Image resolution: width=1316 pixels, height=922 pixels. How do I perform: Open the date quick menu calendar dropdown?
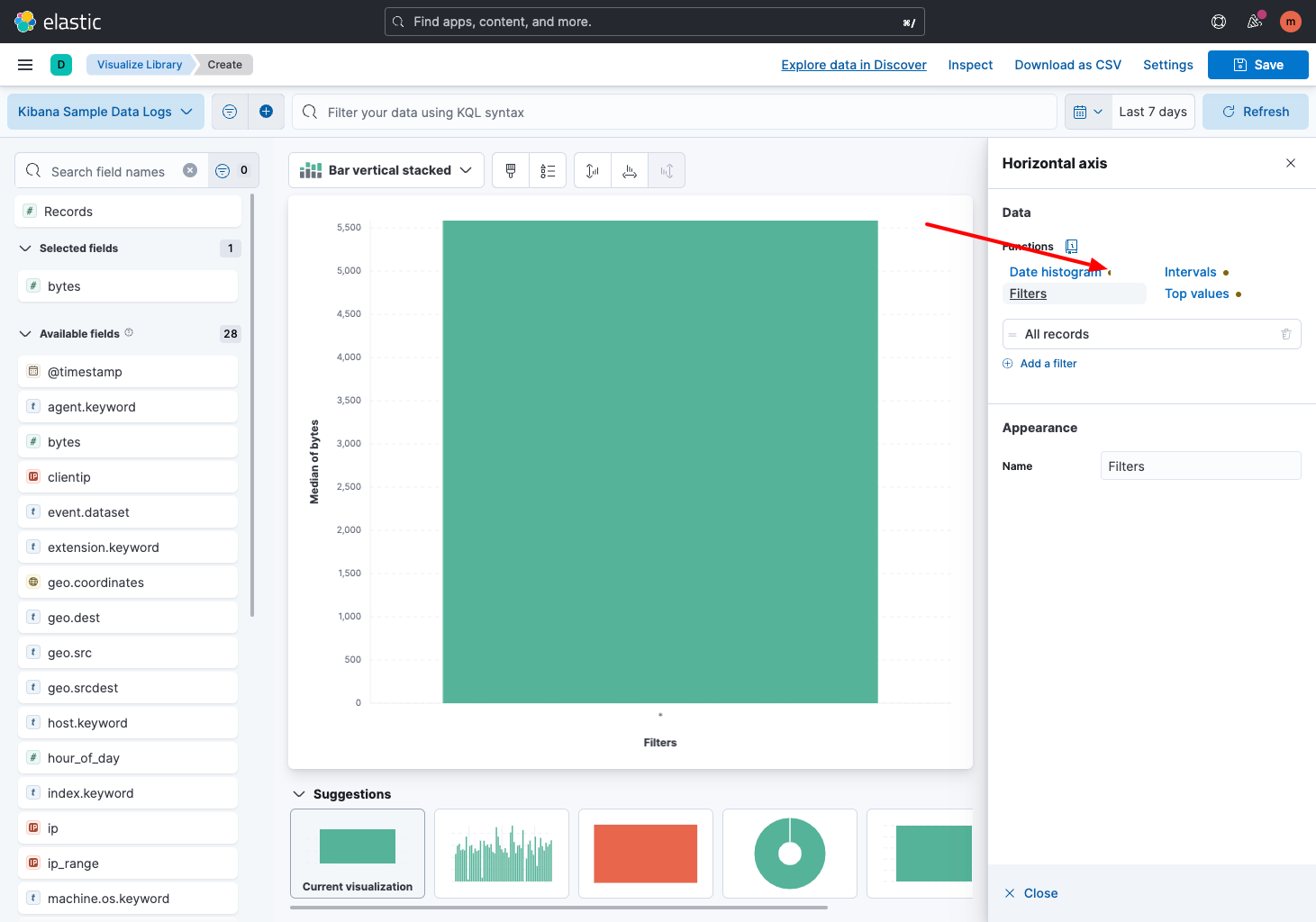(1088, 112)
